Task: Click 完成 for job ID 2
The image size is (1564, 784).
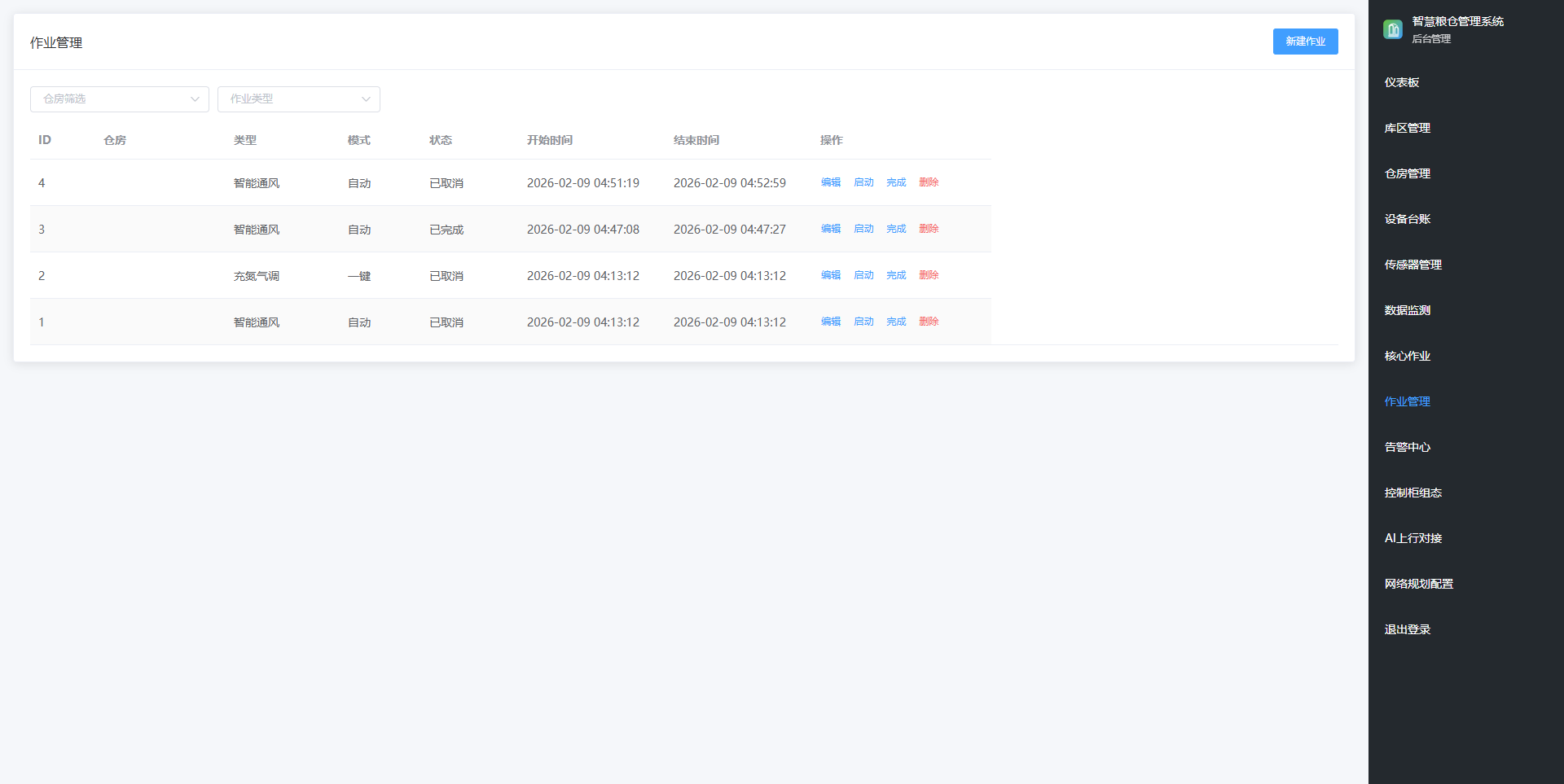Action: point(895,275)
